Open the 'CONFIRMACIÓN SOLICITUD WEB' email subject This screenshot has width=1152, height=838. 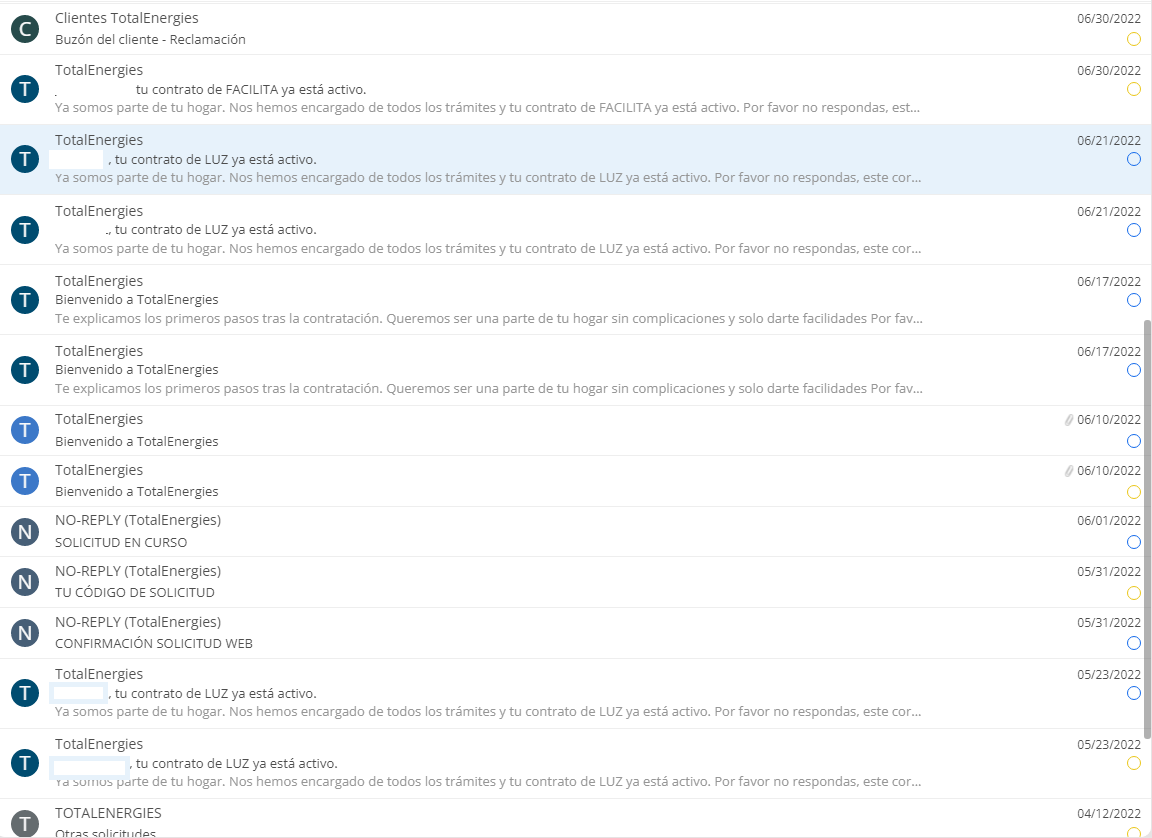(154, 644)
